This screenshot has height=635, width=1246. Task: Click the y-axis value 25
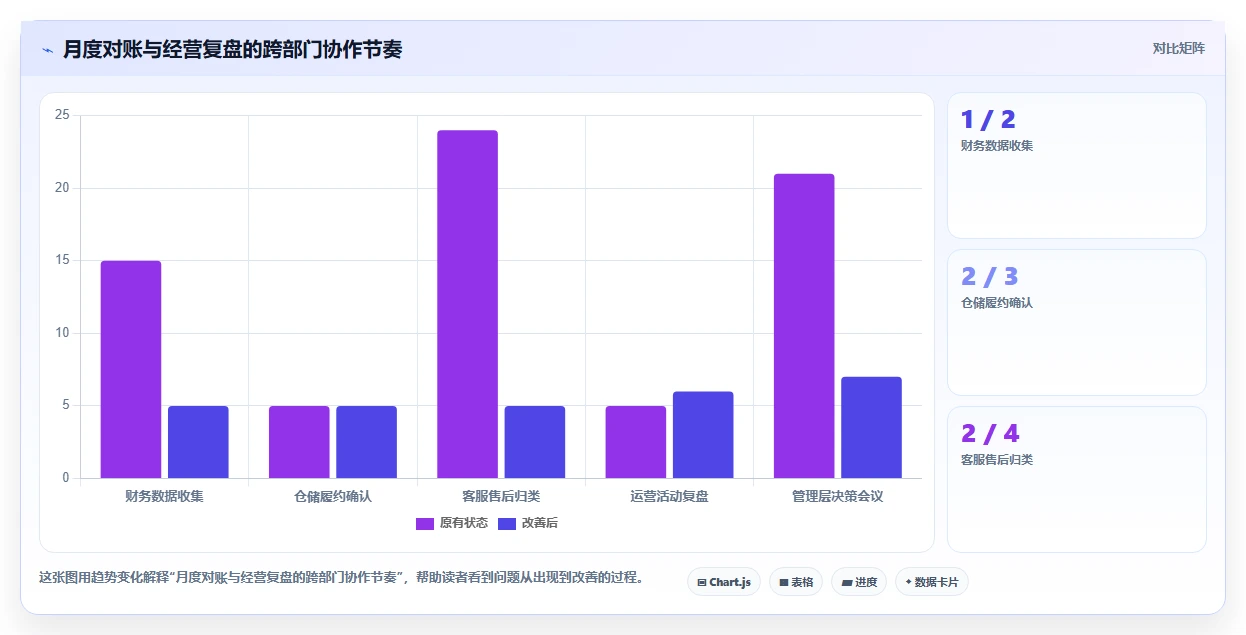click(62, 115)
